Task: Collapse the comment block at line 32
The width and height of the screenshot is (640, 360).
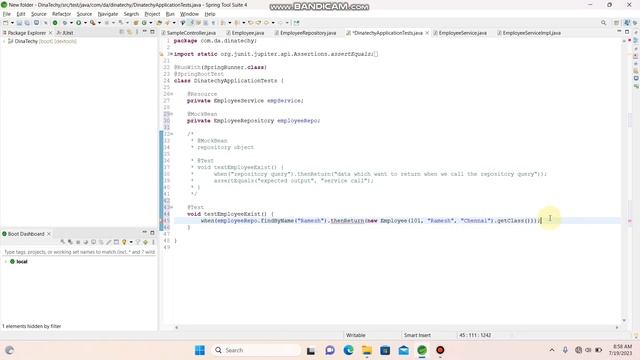Action: [171, 134]
